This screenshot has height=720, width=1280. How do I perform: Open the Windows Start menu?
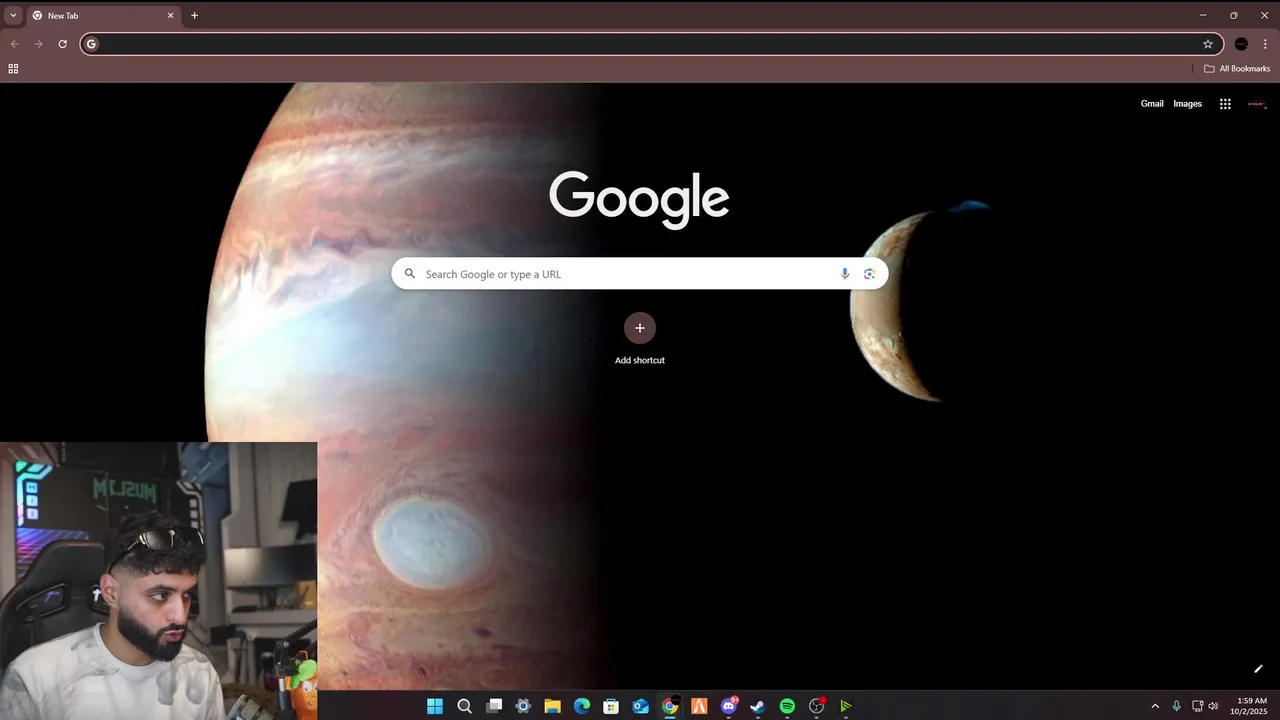435,706
